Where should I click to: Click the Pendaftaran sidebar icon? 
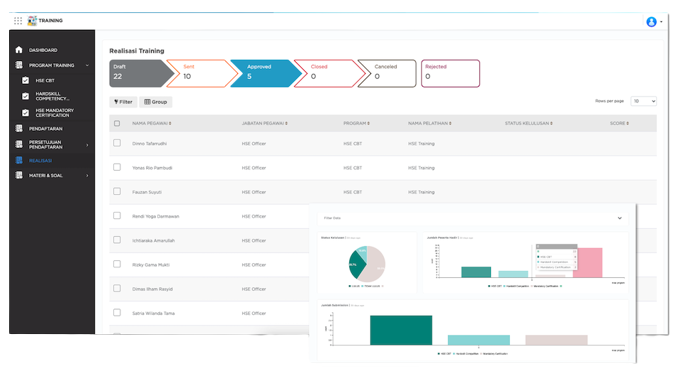point(19,128)
